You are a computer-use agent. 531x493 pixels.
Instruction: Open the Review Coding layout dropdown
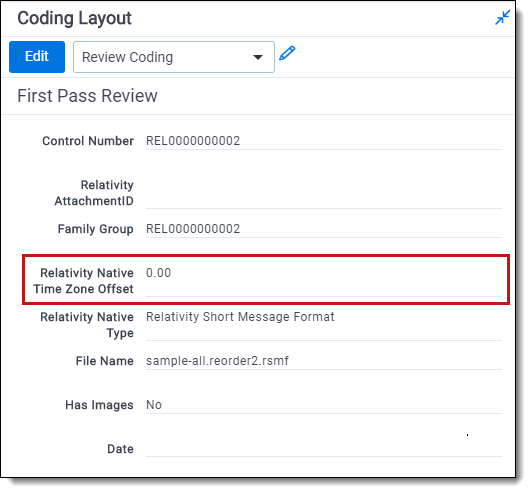pos(174,57)
